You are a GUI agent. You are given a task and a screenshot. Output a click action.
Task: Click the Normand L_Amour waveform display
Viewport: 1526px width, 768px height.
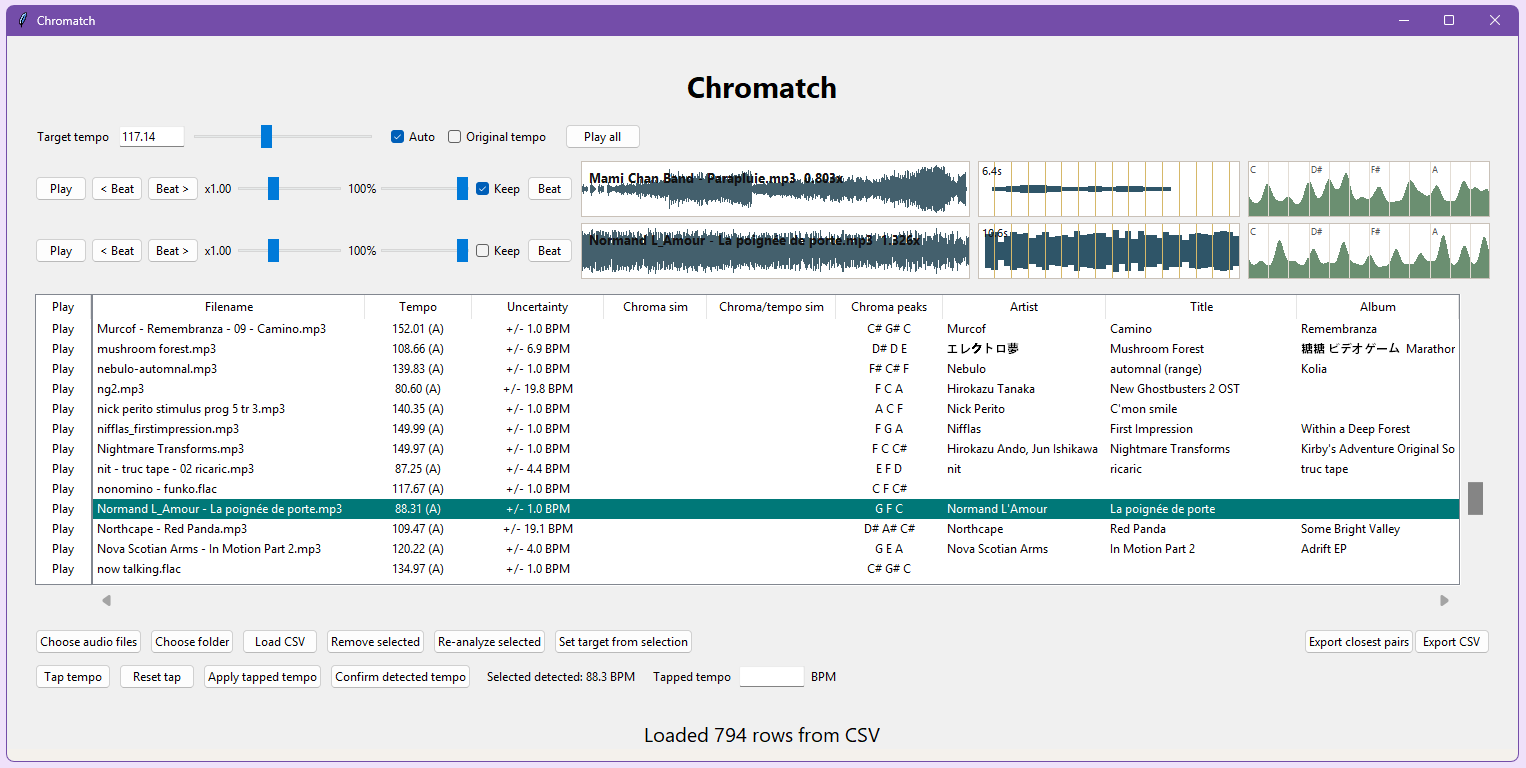click(x=775, y=251)
